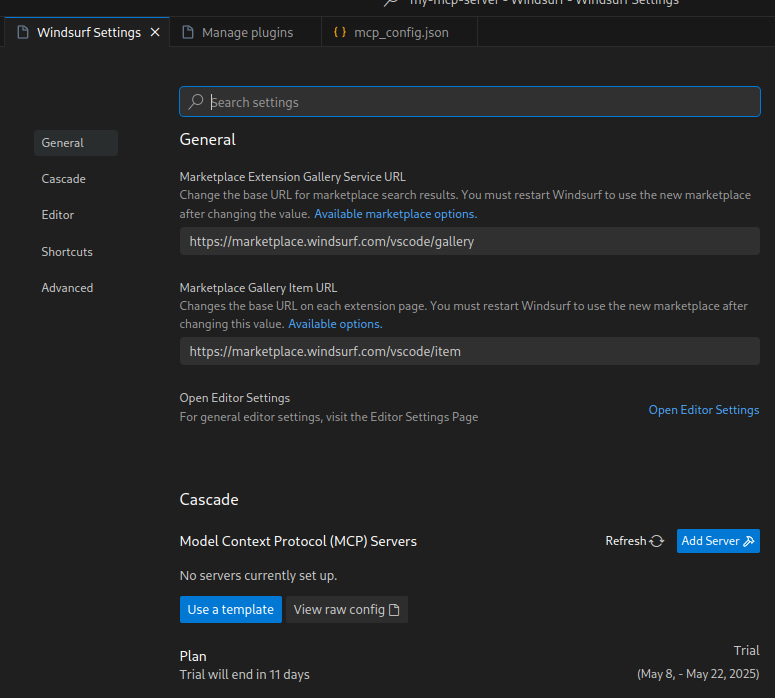Switch to the Manage plugins tab
The width and height of the screenshot is (775, 698).
pyautogui.click(x=245, y=32)
